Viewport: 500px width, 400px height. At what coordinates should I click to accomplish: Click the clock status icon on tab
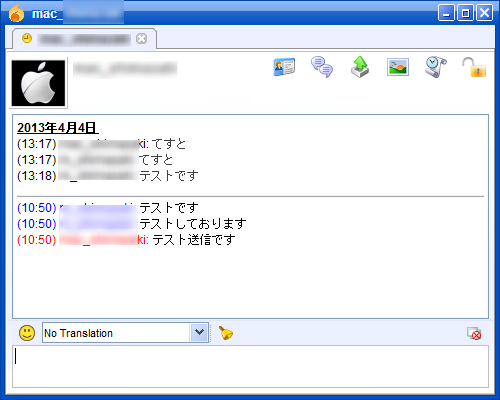click(27, 38)
